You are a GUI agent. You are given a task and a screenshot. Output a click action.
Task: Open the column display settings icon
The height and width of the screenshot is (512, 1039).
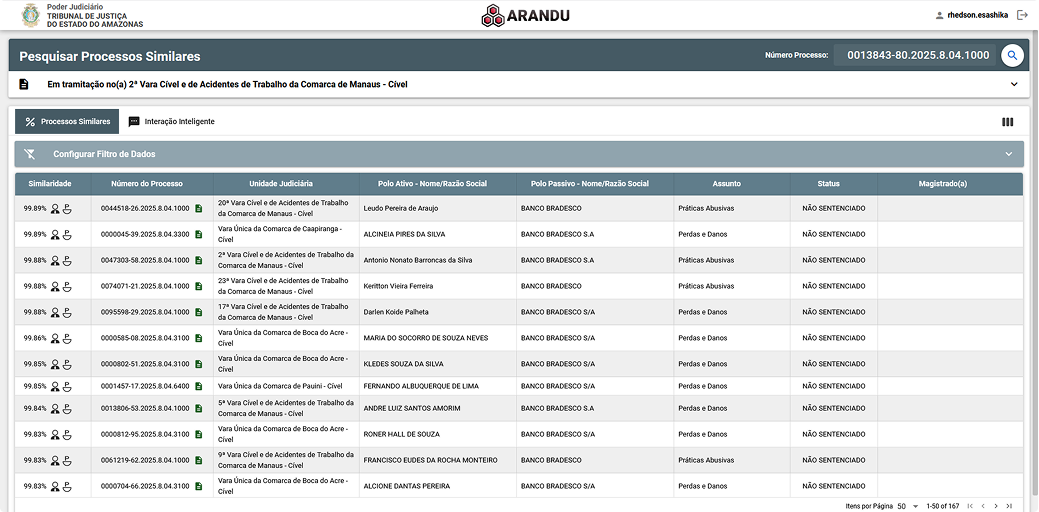click(1007, 122)
